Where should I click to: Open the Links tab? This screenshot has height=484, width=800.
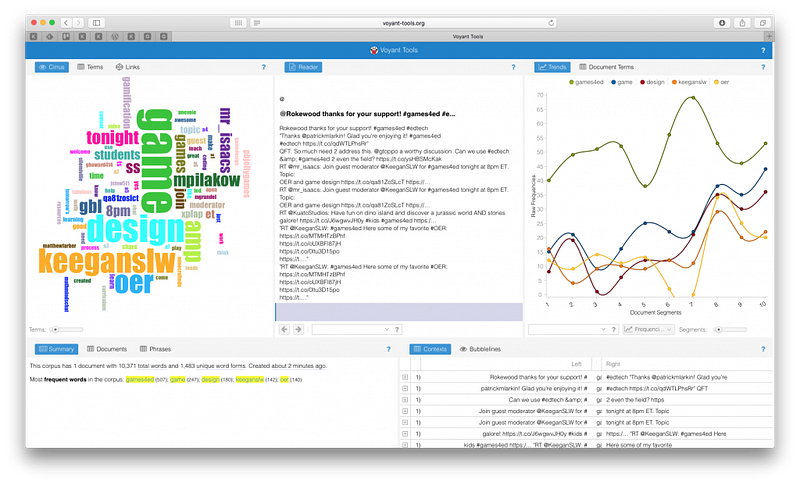coord(127,67)
